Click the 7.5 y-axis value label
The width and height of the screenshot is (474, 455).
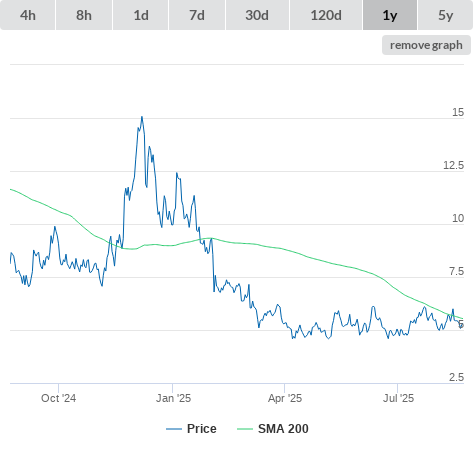456,272
